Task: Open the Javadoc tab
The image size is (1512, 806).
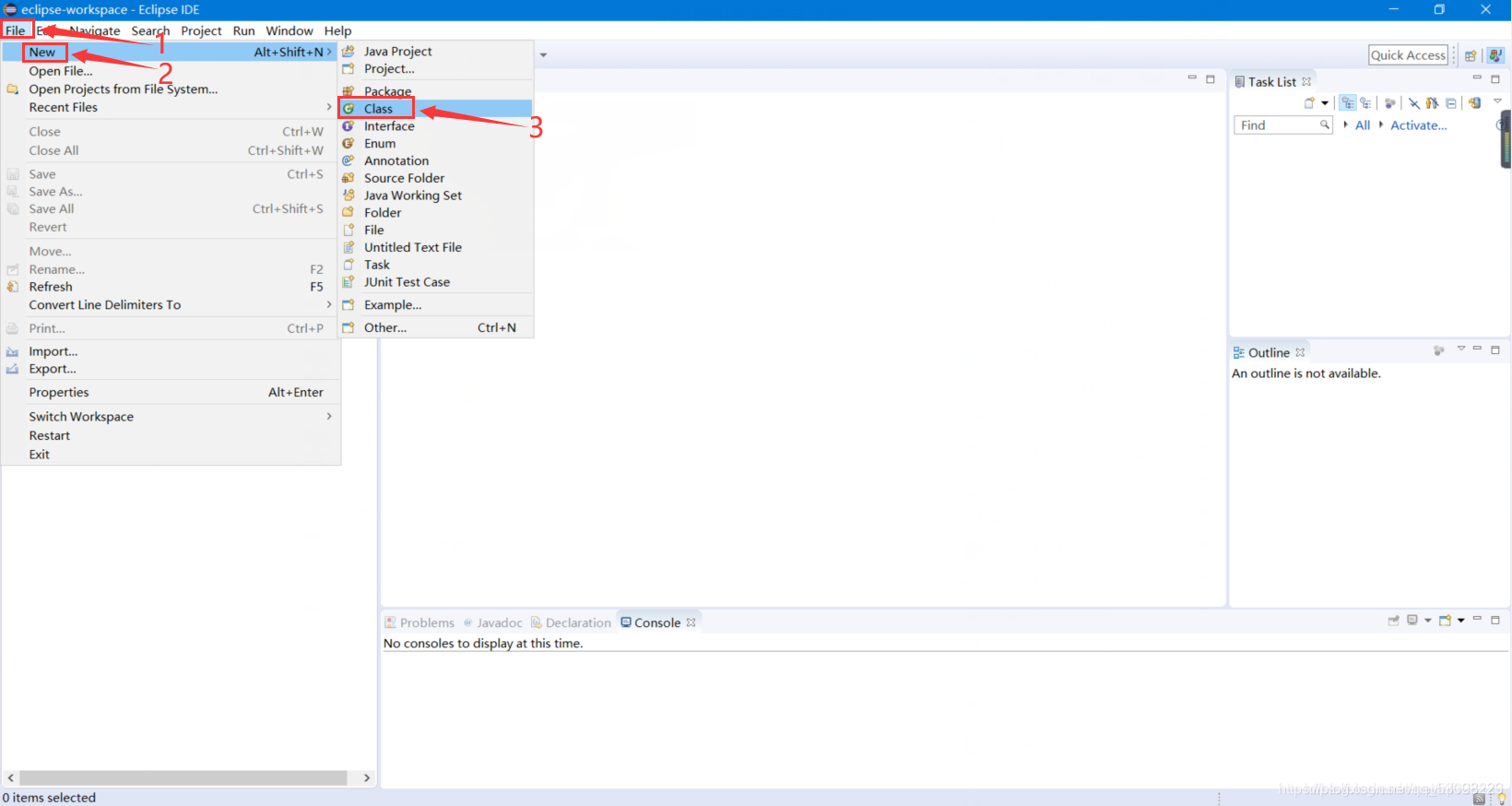Action: pyautogui.click(x=492, y=622)
